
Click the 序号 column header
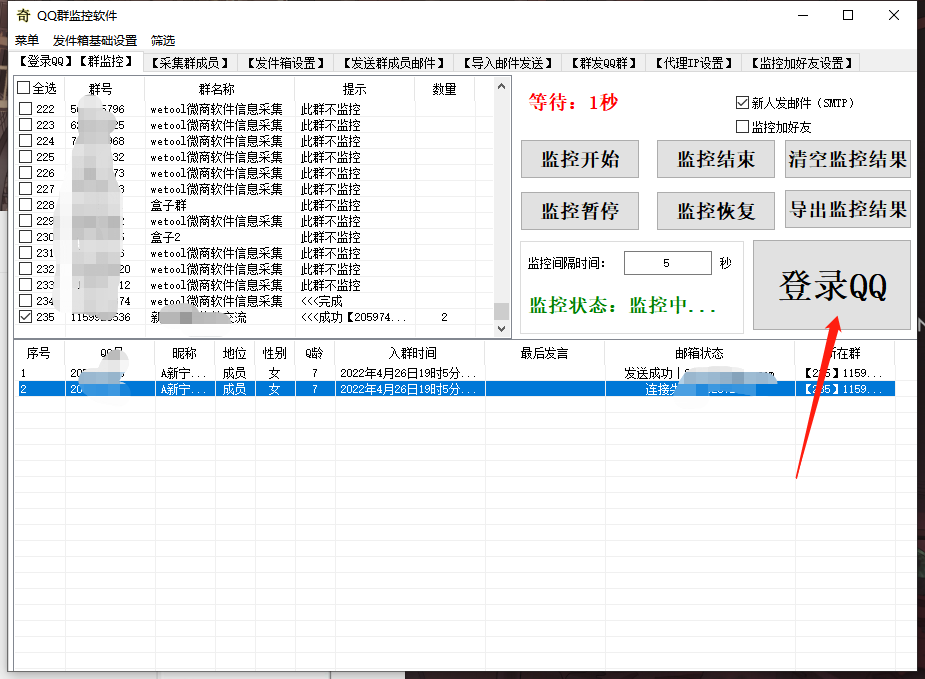38,353
